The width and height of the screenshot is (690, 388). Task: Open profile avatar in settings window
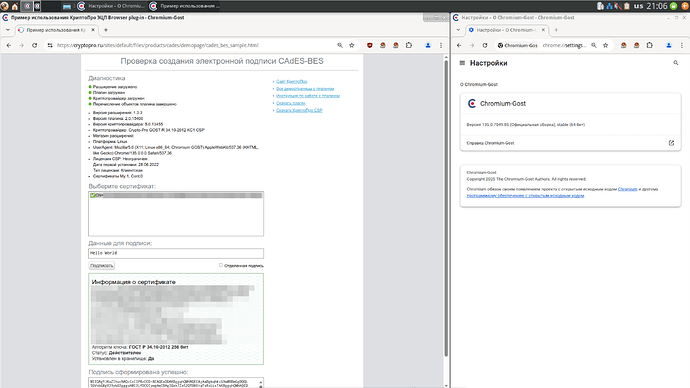click(x=668, y=45)
